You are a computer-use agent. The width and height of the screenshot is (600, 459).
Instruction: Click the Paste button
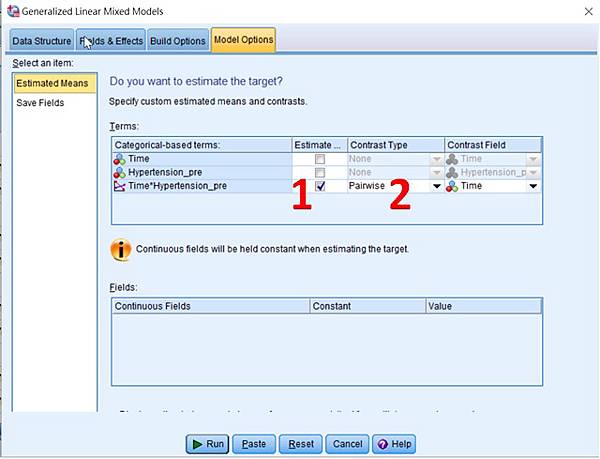pyautogui.click(x=254, y=444)
